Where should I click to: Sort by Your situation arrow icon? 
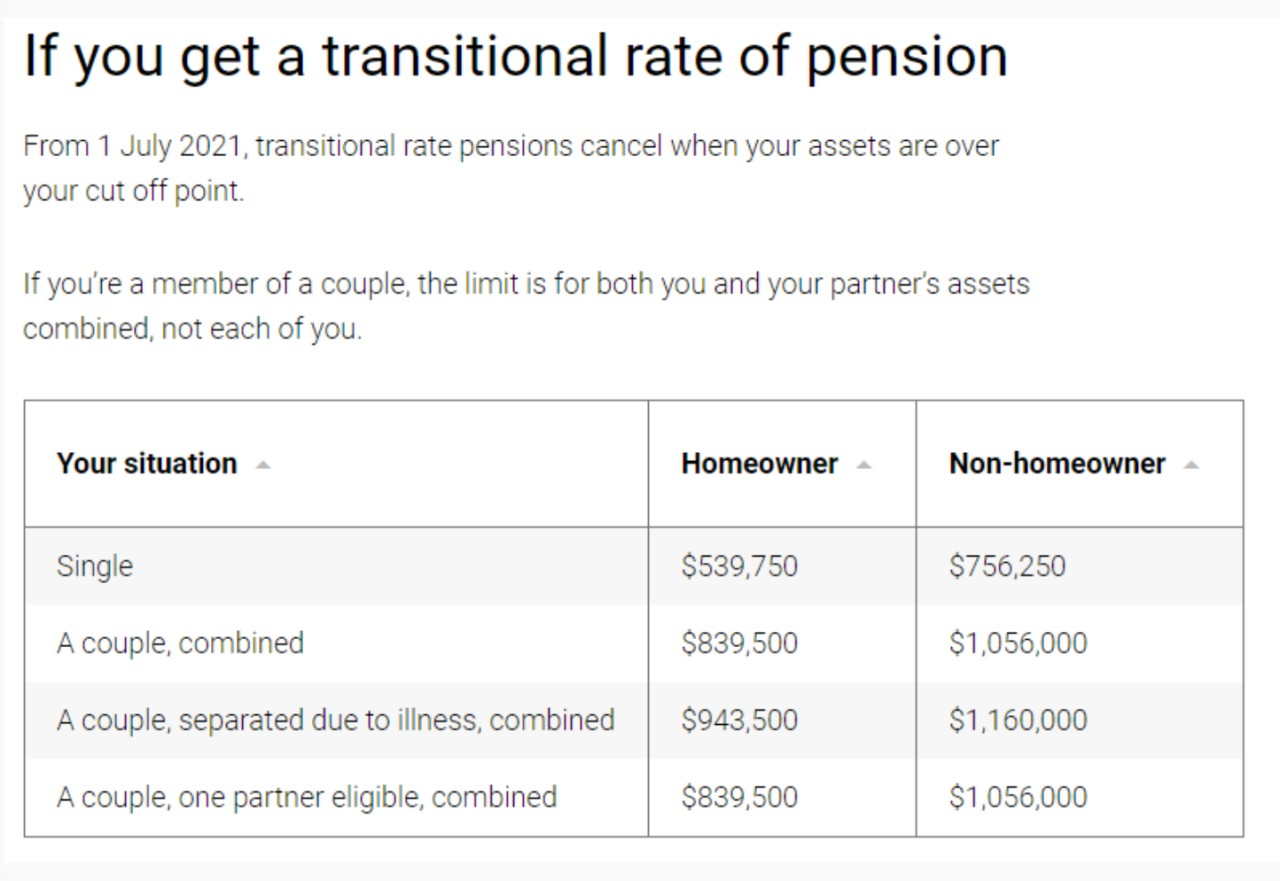click(262, 465)
